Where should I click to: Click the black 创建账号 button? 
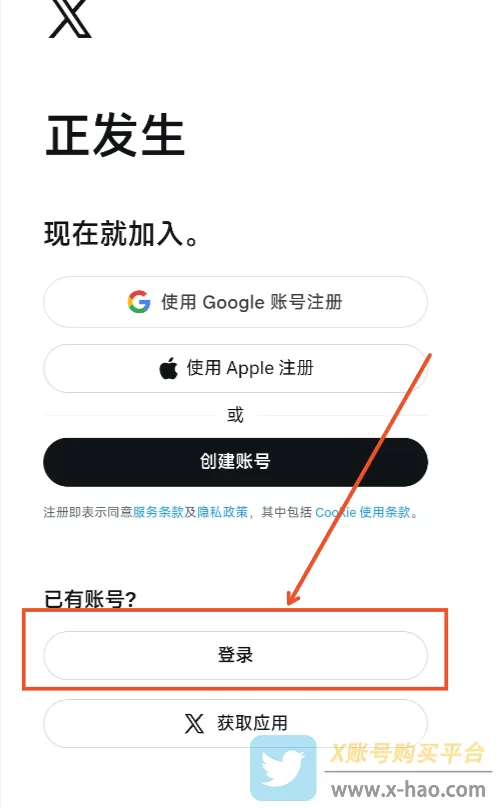236,462
